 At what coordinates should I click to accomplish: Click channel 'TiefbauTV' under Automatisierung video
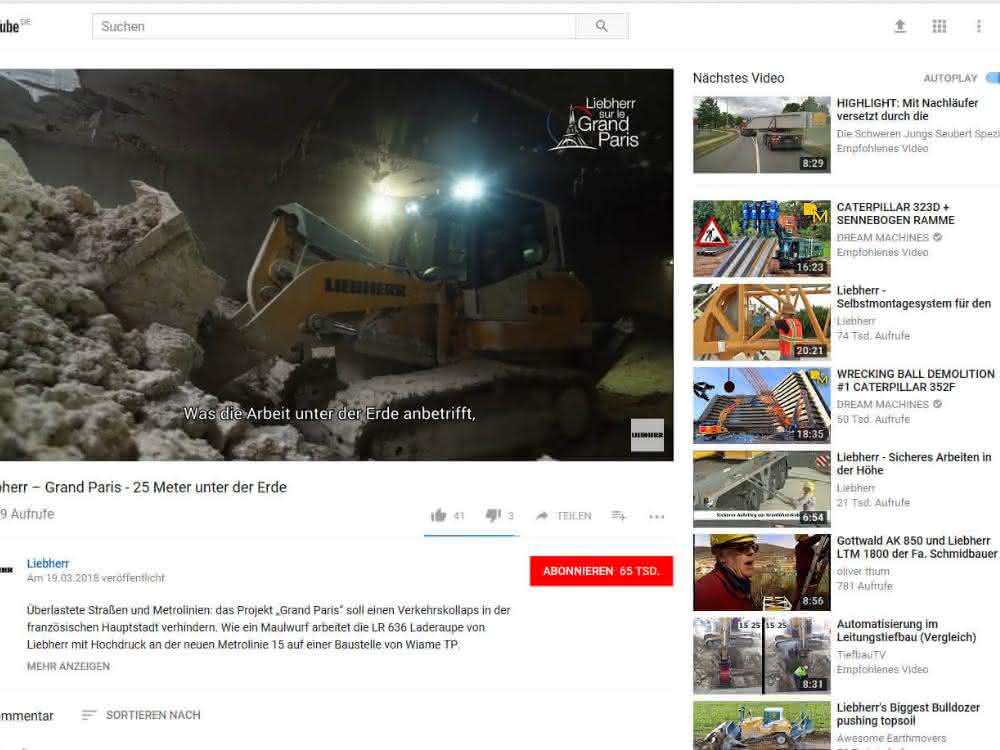coord(861,655)
